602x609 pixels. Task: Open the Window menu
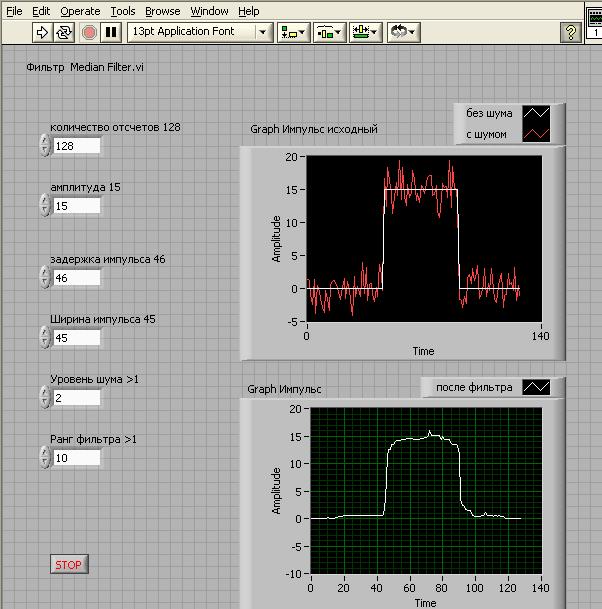tap(210, 11)
